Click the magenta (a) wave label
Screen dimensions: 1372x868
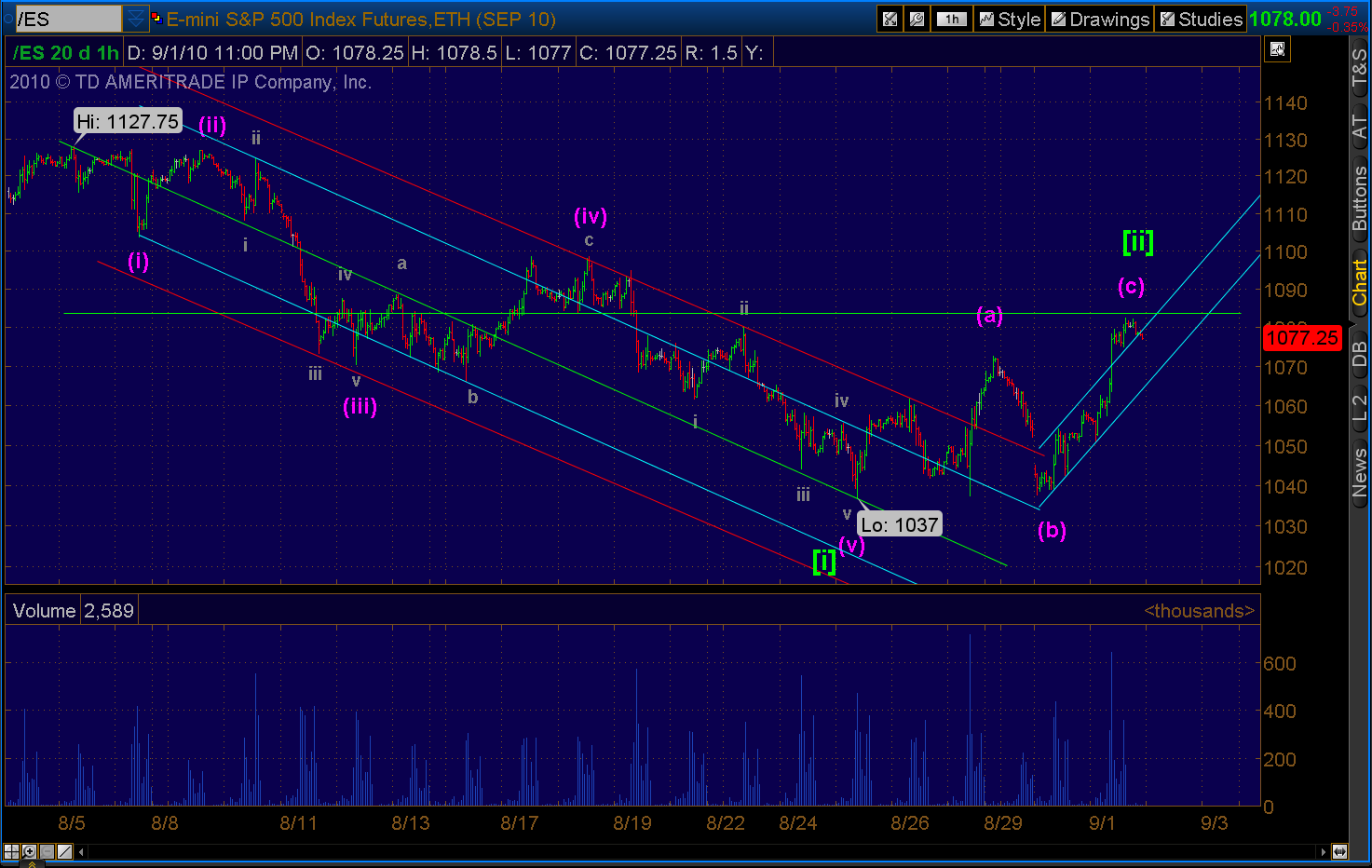[x=989, y=316]
